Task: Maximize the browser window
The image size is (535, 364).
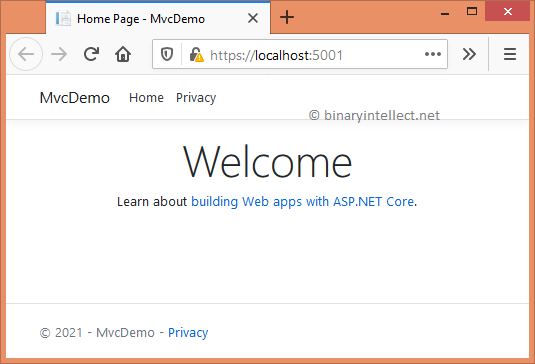Action: [x=472, y=11]
